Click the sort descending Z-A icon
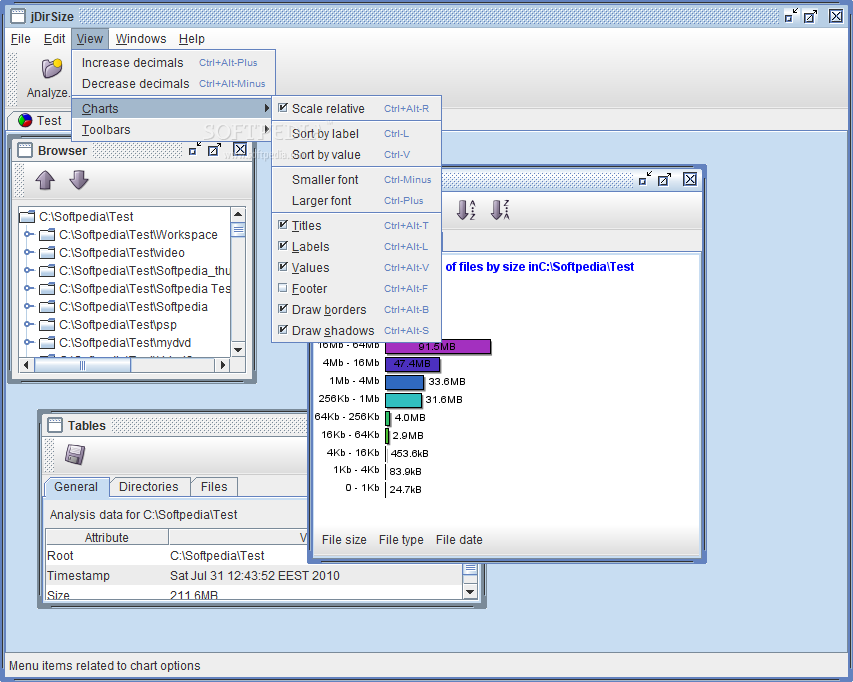Image resolution: width=853 pixels, height=682 pixels. pos(500,210)
